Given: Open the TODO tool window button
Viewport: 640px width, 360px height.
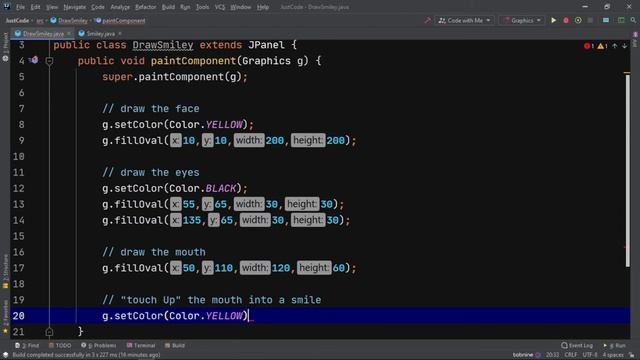Looking at the screenshot, I should click(60, 345).
